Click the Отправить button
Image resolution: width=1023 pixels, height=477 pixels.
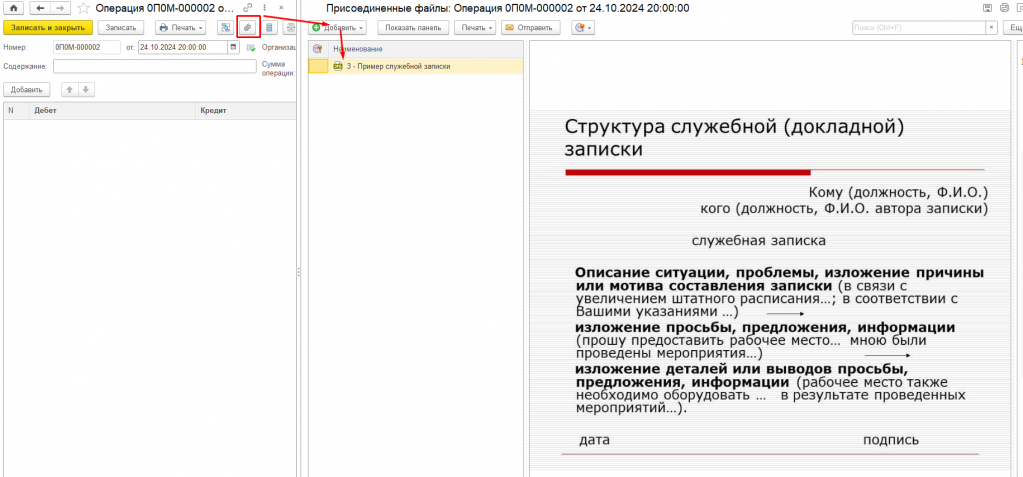coord(530,27)
